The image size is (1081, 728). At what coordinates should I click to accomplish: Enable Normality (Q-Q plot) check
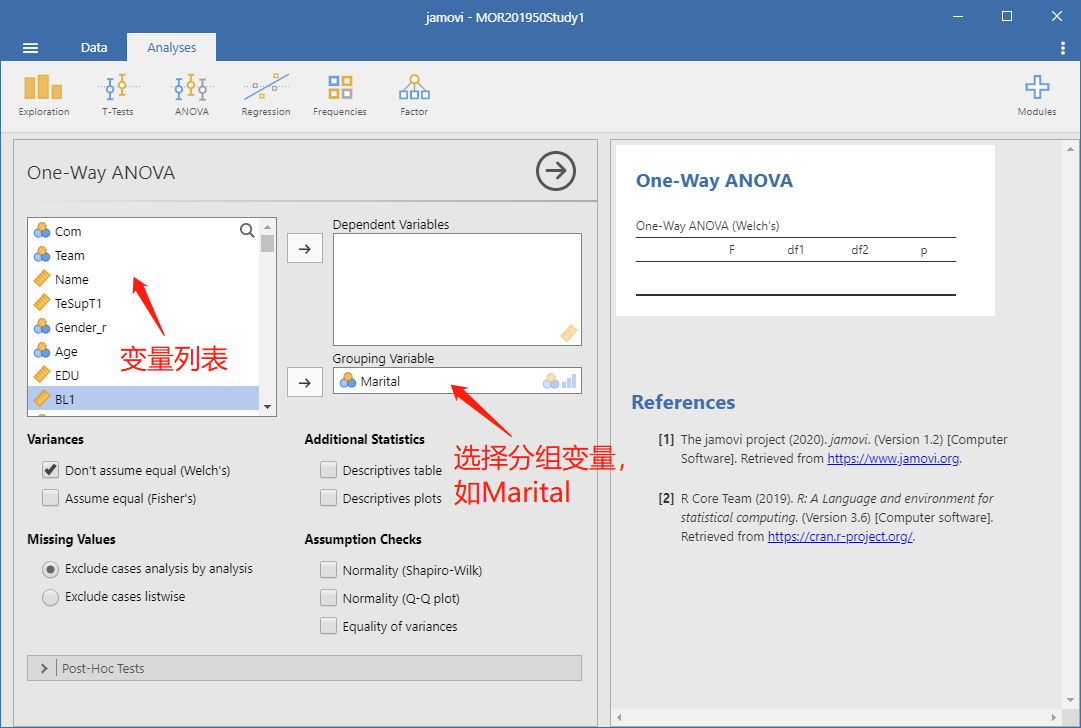(x=328, y=598)
